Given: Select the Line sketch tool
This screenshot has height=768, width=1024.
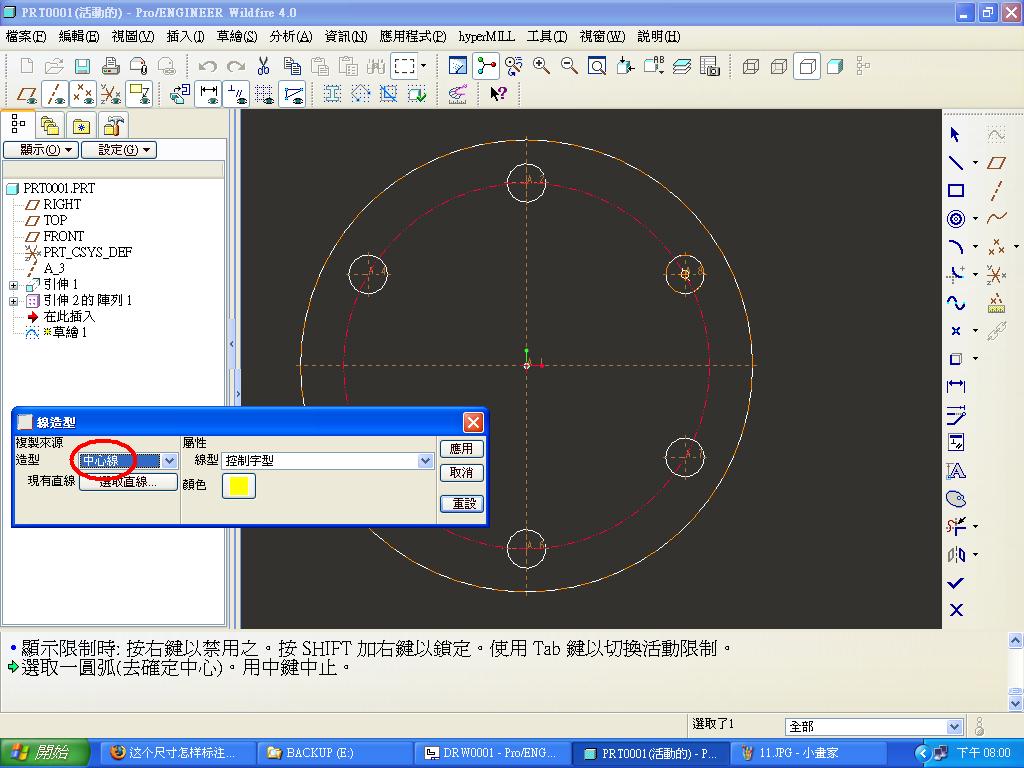Looking at the screenshot, I should tap(955, 163).
